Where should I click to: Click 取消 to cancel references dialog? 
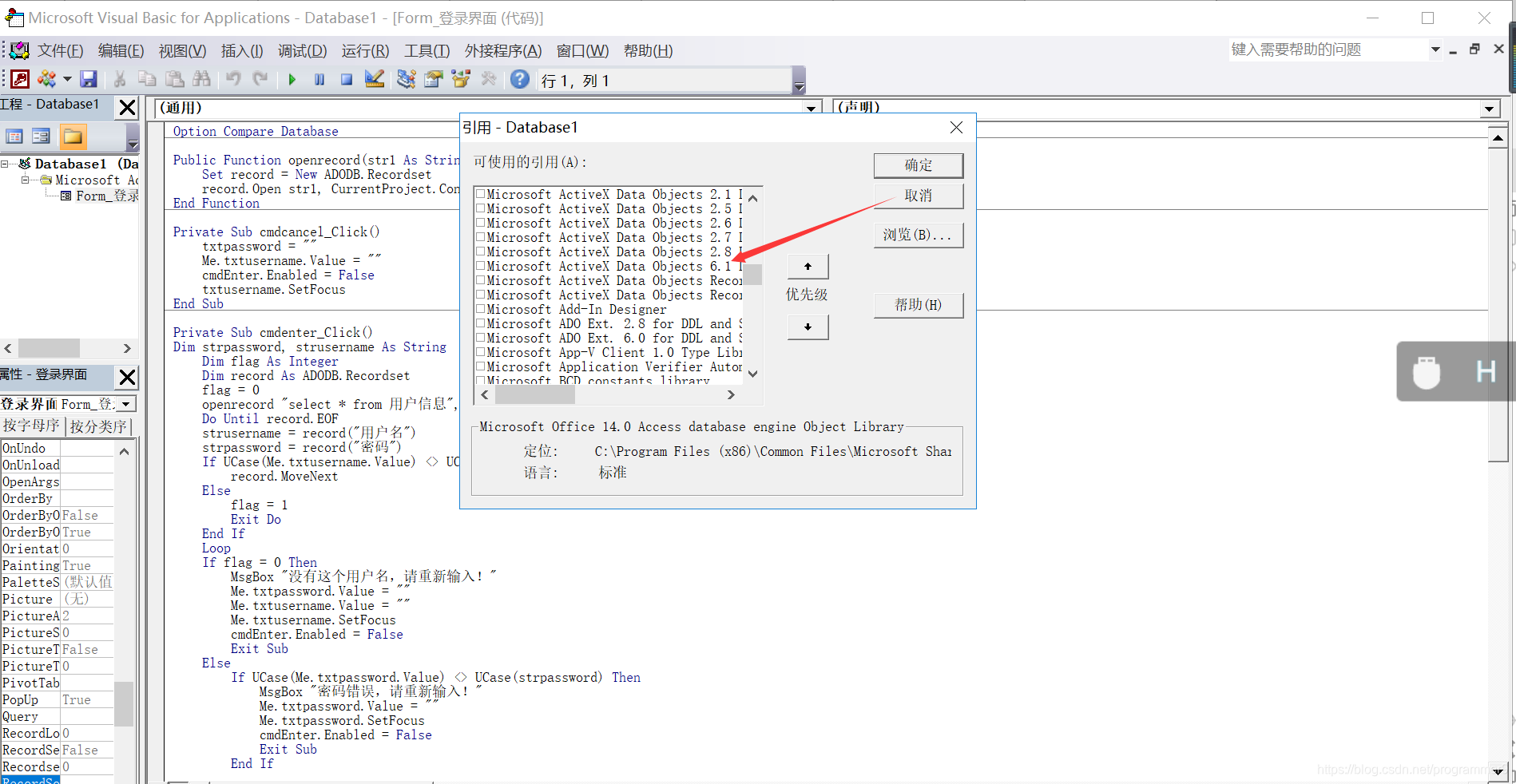919,196
